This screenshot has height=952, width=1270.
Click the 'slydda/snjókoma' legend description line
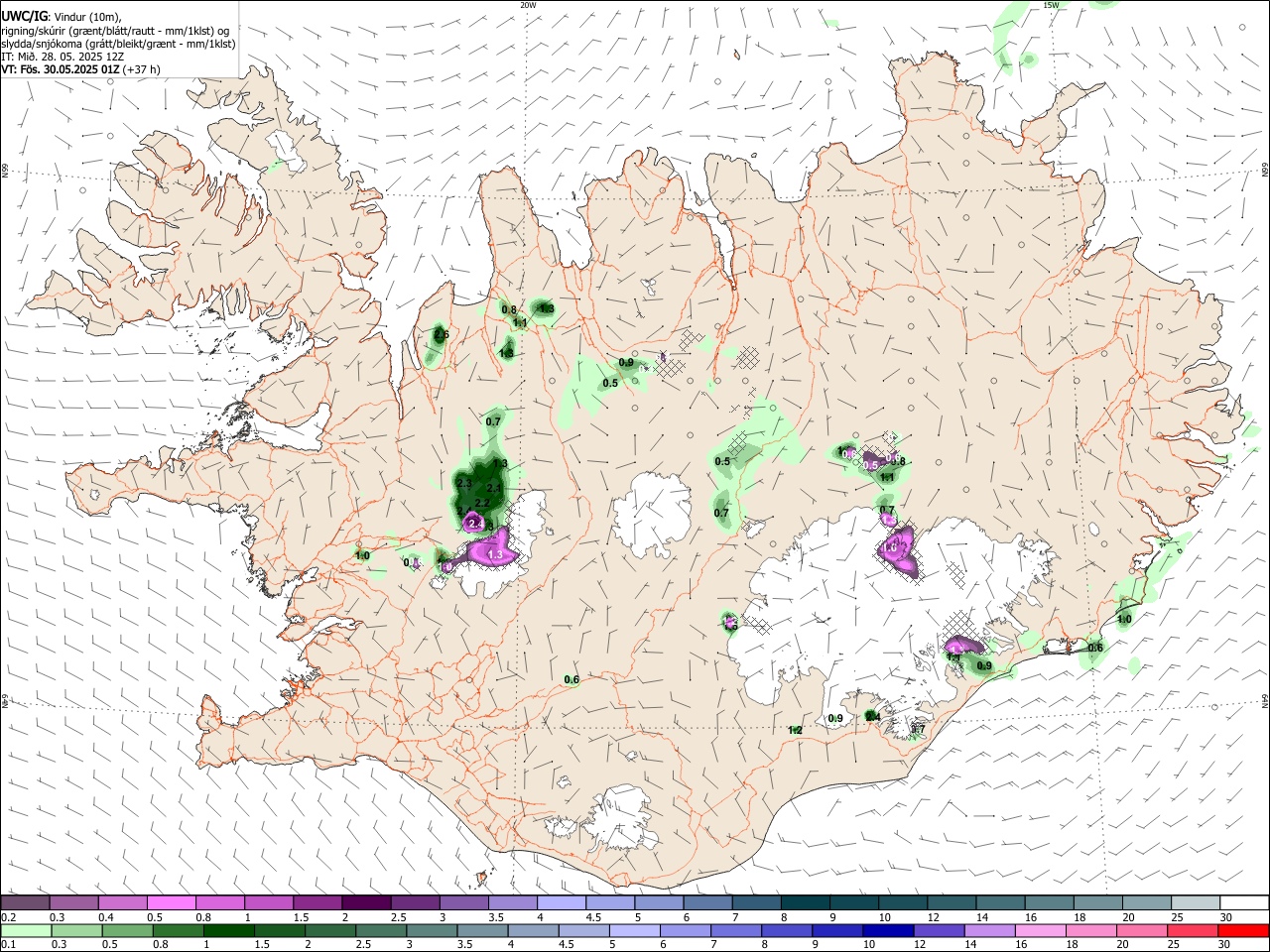118,44
